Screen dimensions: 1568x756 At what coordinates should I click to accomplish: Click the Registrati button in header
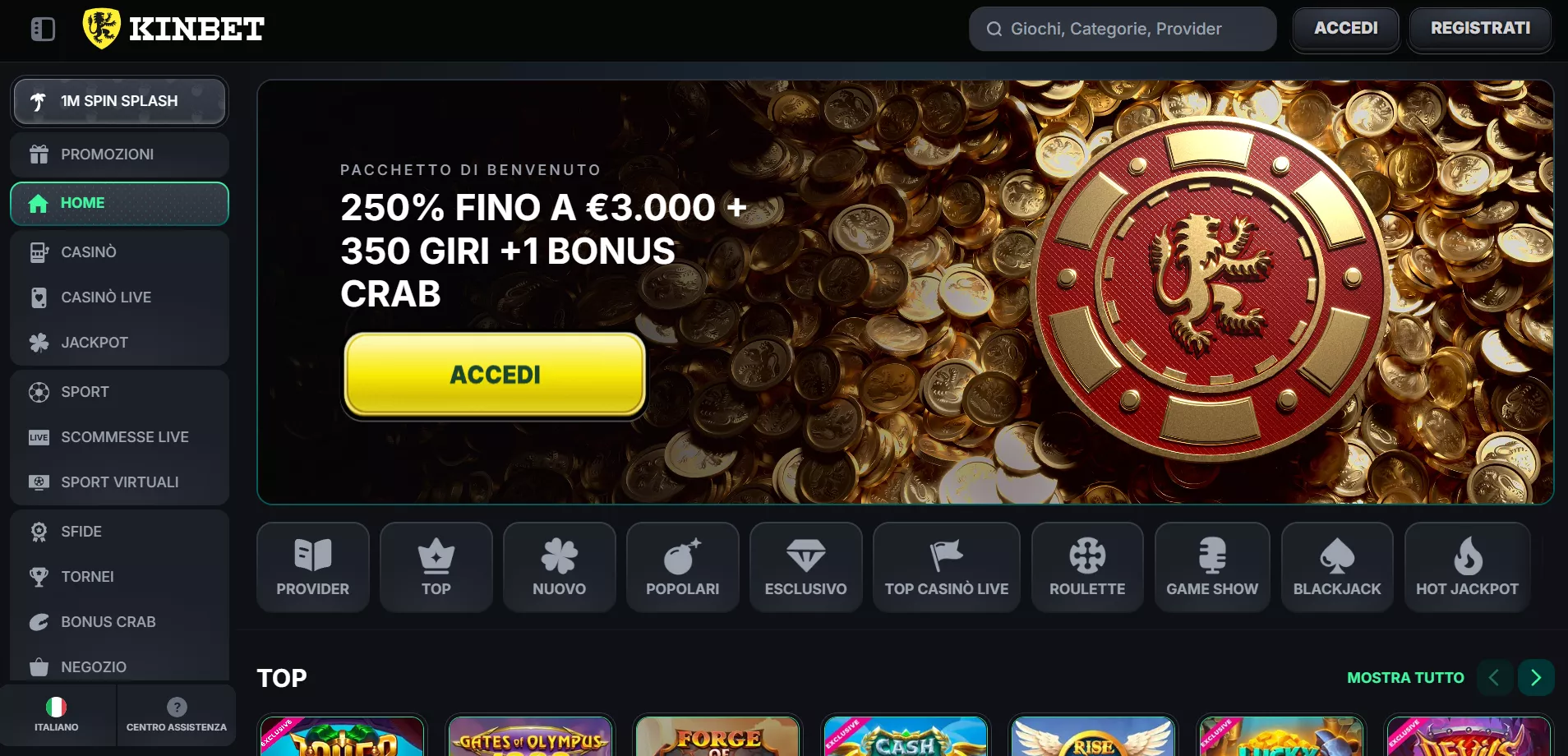coord(1480,29)
